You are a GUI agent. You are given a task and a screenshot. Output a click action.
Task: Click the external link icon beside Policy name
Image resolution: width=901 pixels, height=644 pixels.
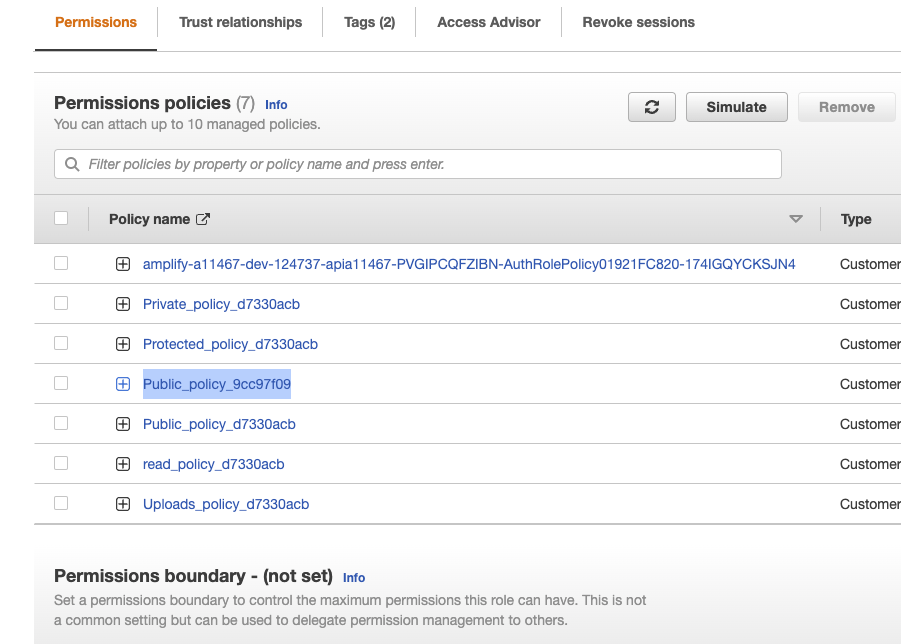coord(203,219)
